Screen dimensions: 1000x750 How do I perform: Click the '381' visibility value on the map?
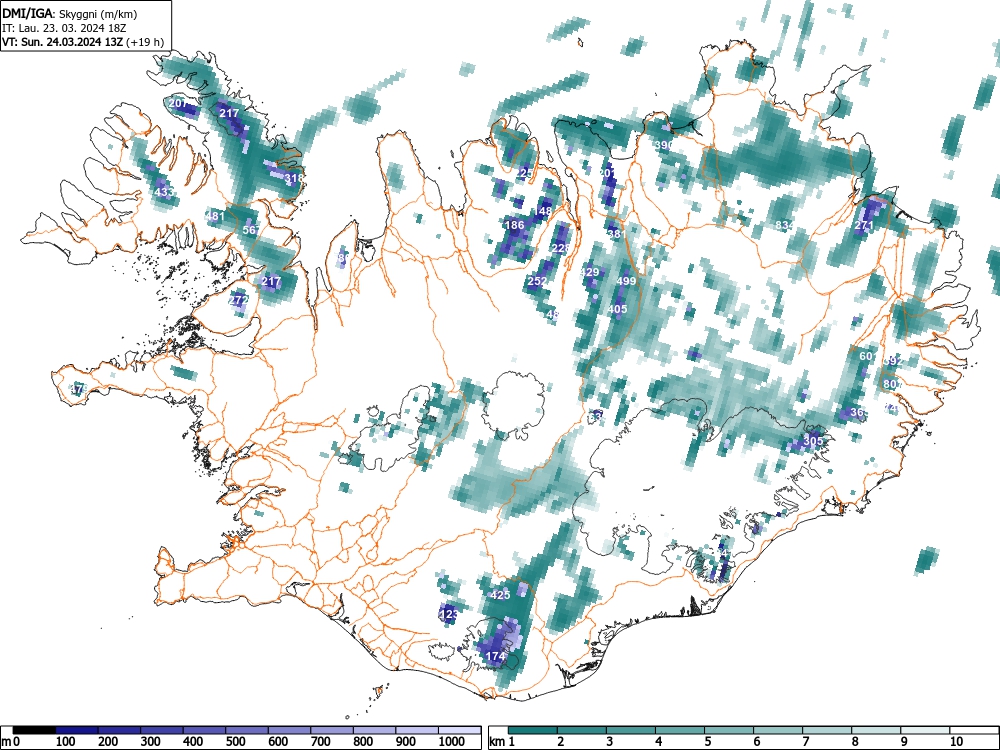tap(617, 234)
